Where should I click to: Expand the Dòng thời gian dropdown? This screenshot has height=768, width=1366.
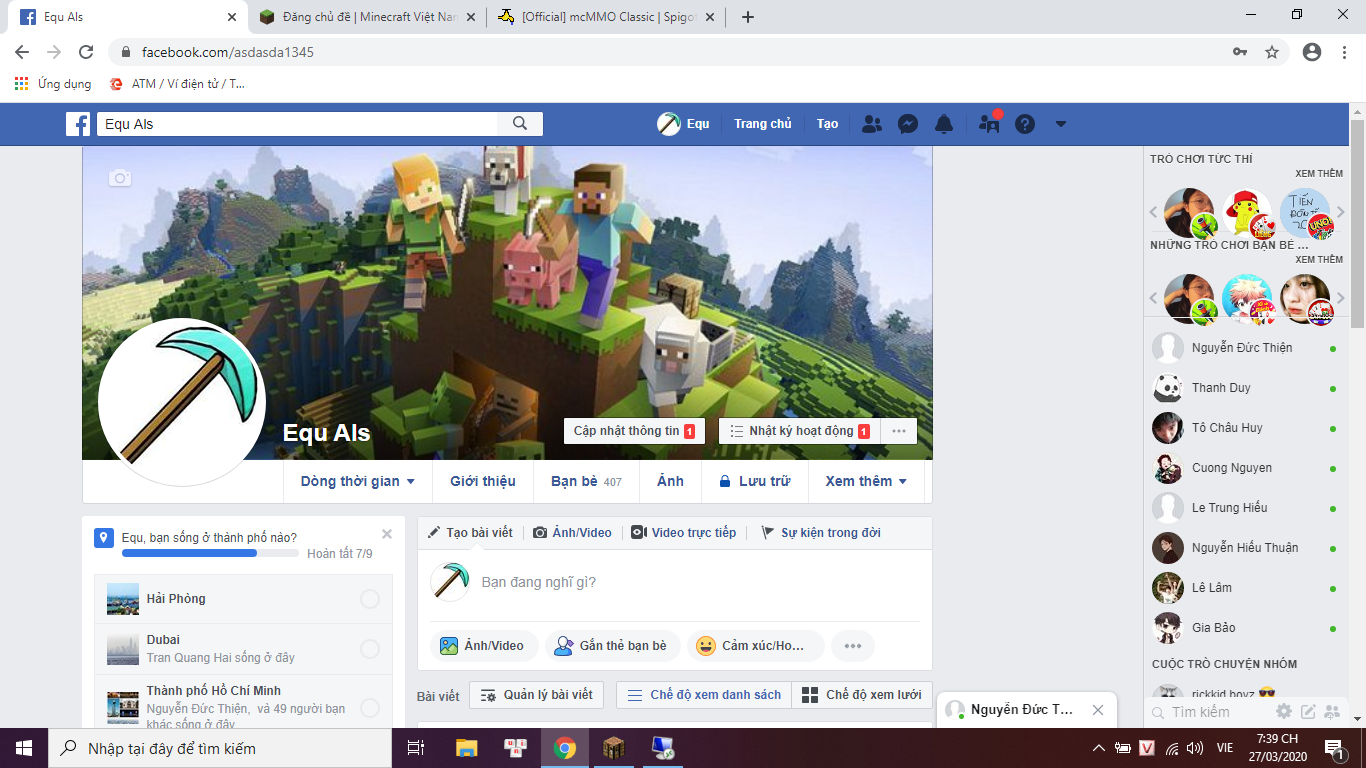pos(358,481)
